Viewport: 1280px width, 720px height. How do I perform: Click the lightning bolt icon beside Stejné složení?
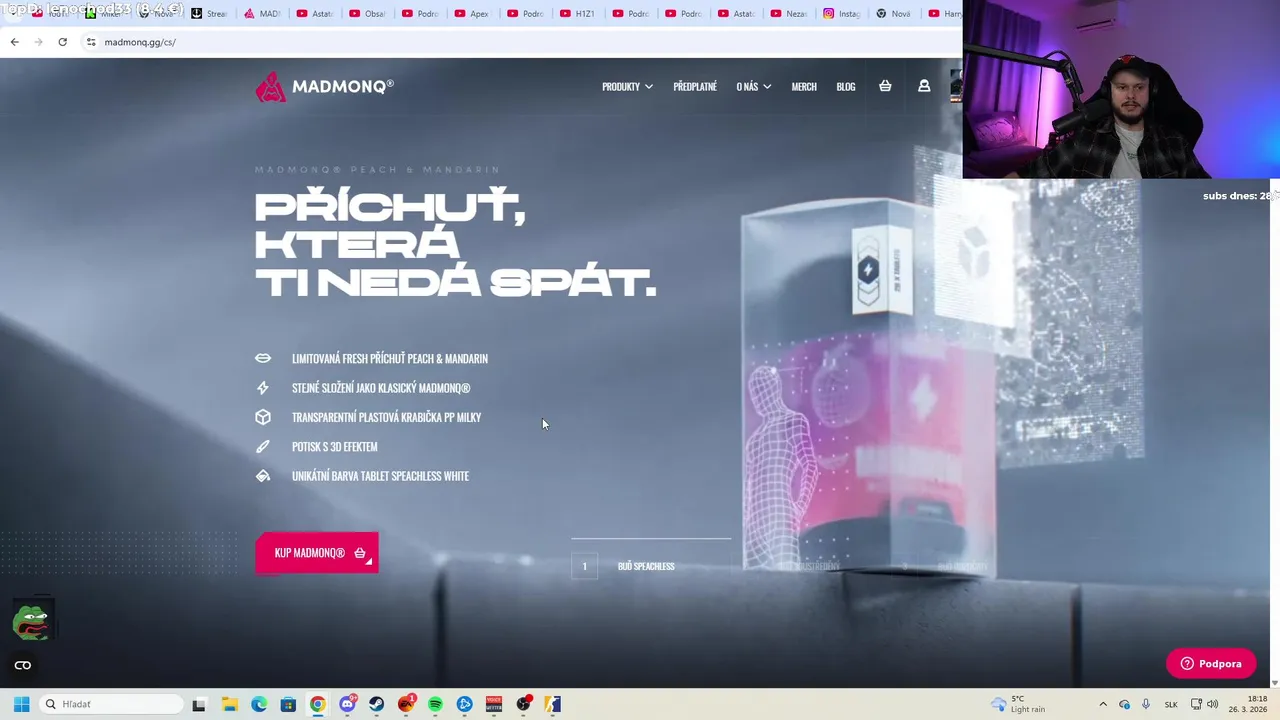(x=263, y=388)
